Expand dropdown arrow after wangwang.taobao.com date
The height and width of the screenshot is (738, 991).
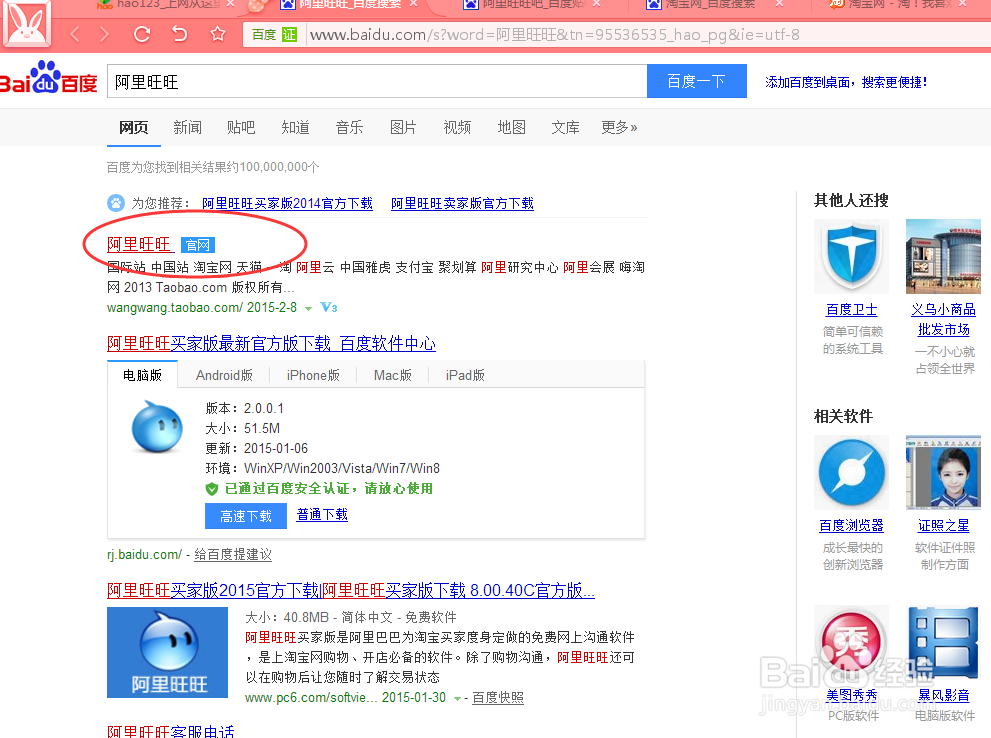[308, 308]
